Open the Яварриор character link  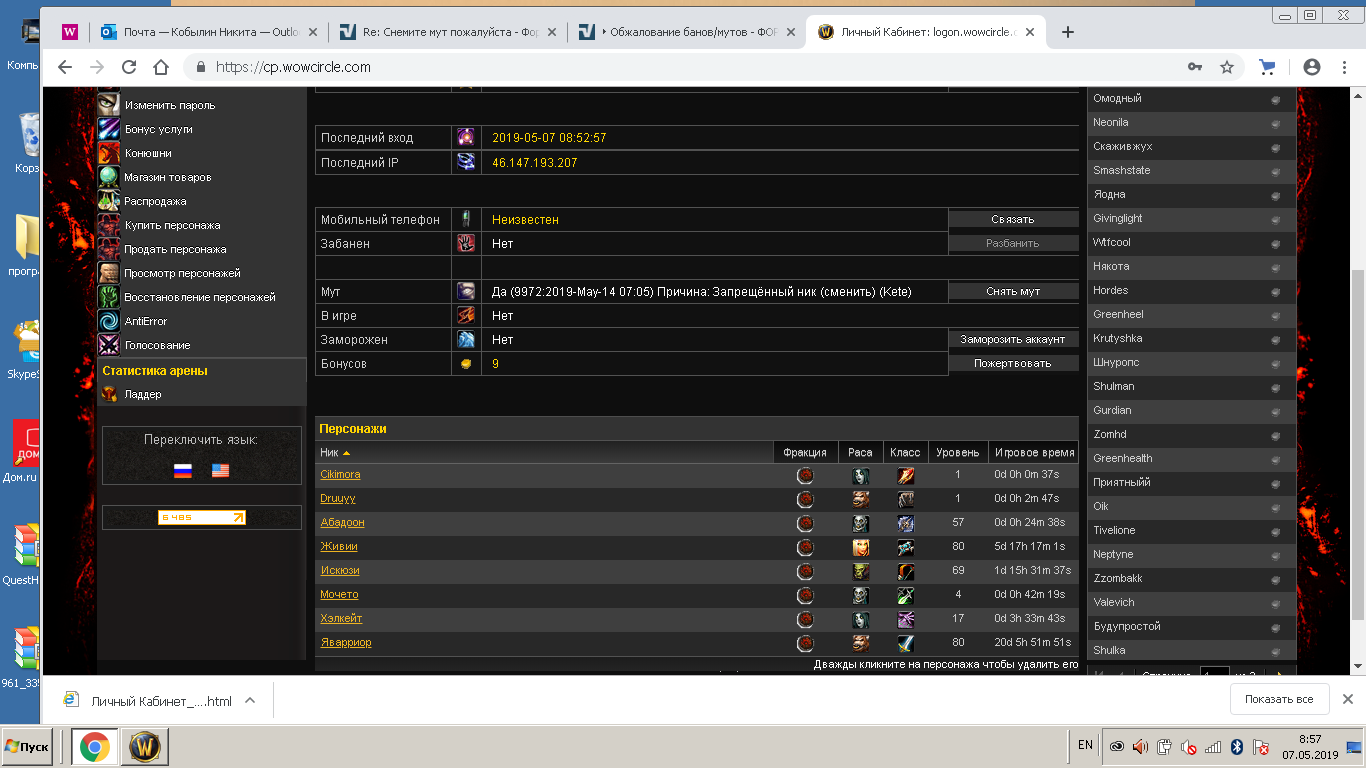[345, 642]
